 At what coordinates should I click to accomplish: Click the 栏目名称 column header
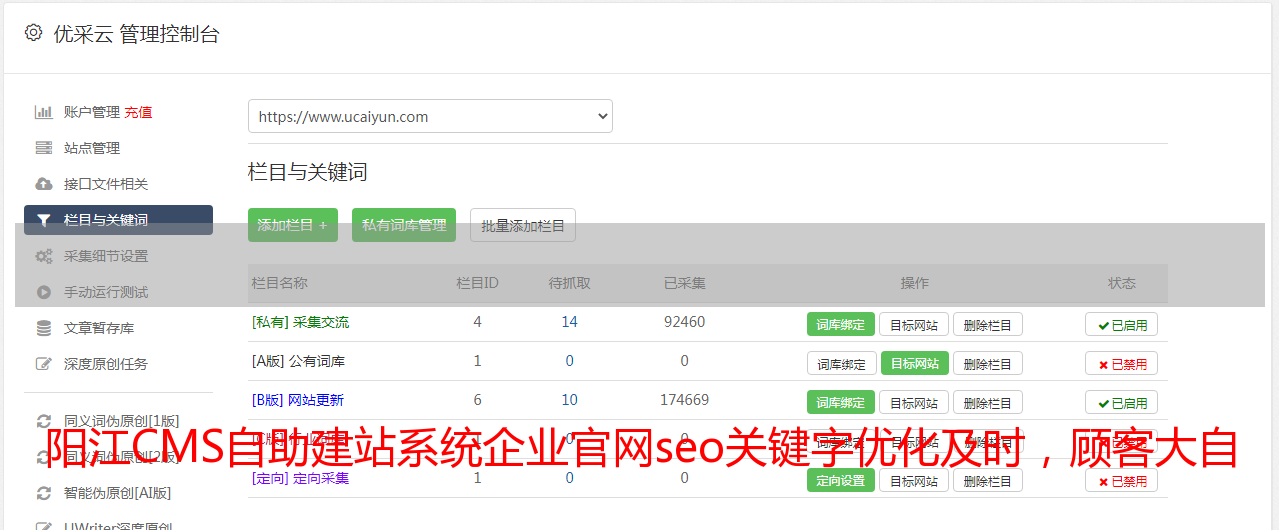(x=279, y=283)
